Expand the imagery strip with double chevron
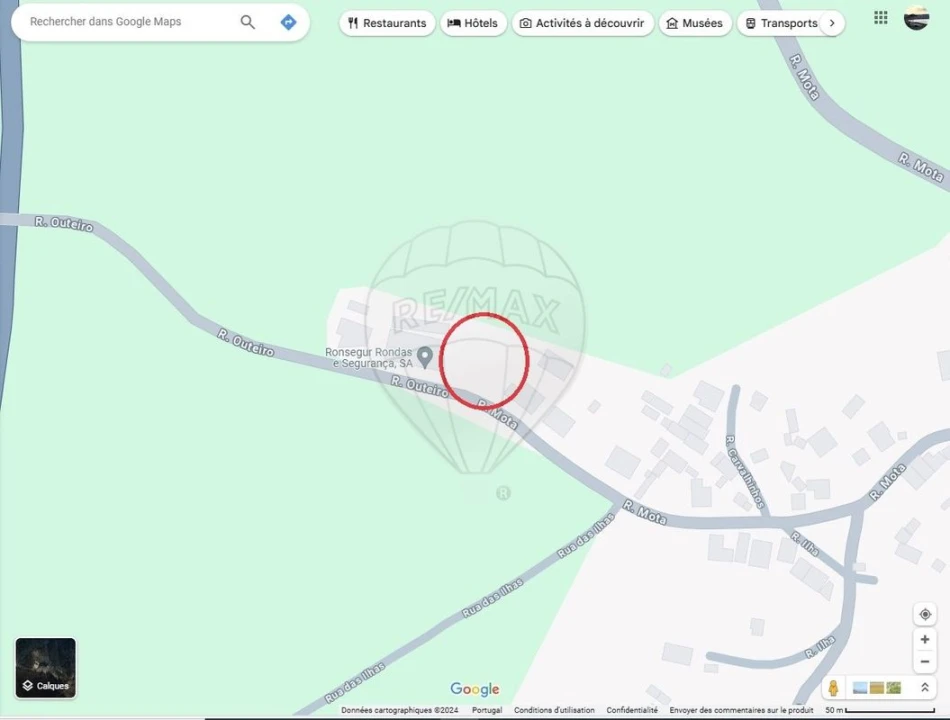Screen dimensions: 950x720 coord(925,688)
